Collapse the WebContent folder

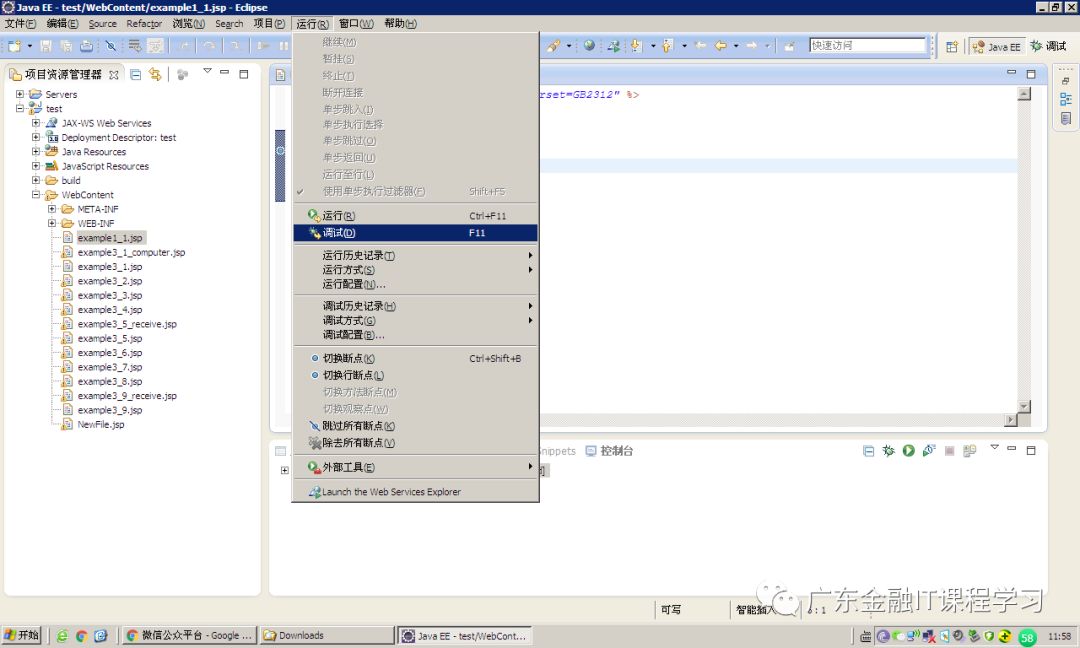[x=36, y=194]
